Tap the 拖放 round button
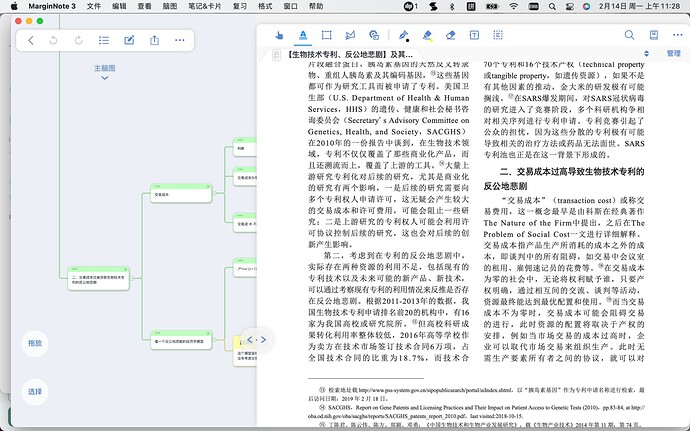The image size is (690, 431). point(35,343)
